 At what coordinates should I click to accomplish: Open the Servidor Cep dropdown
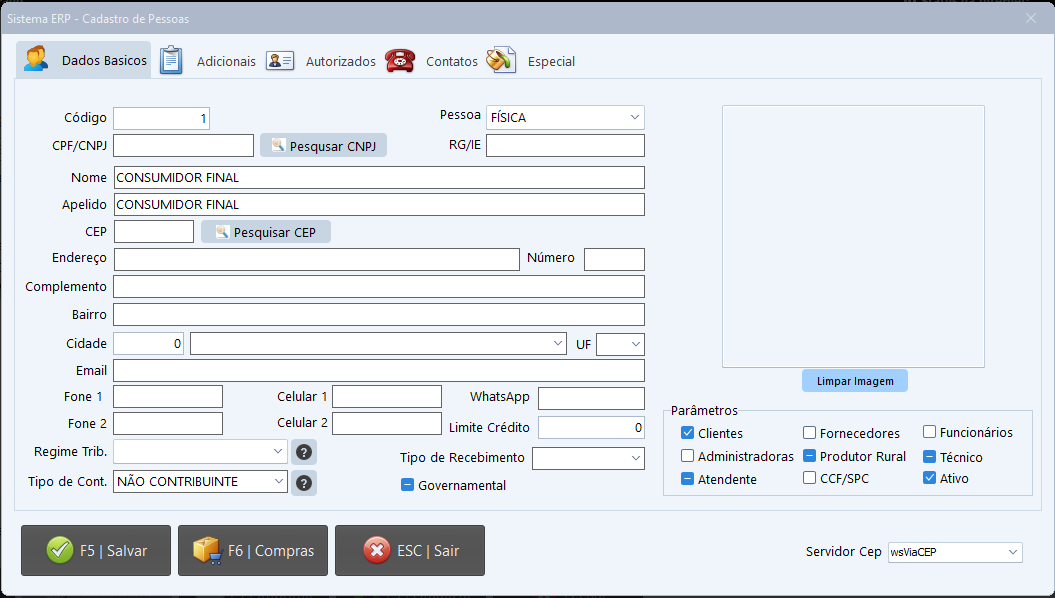(955, 552)
